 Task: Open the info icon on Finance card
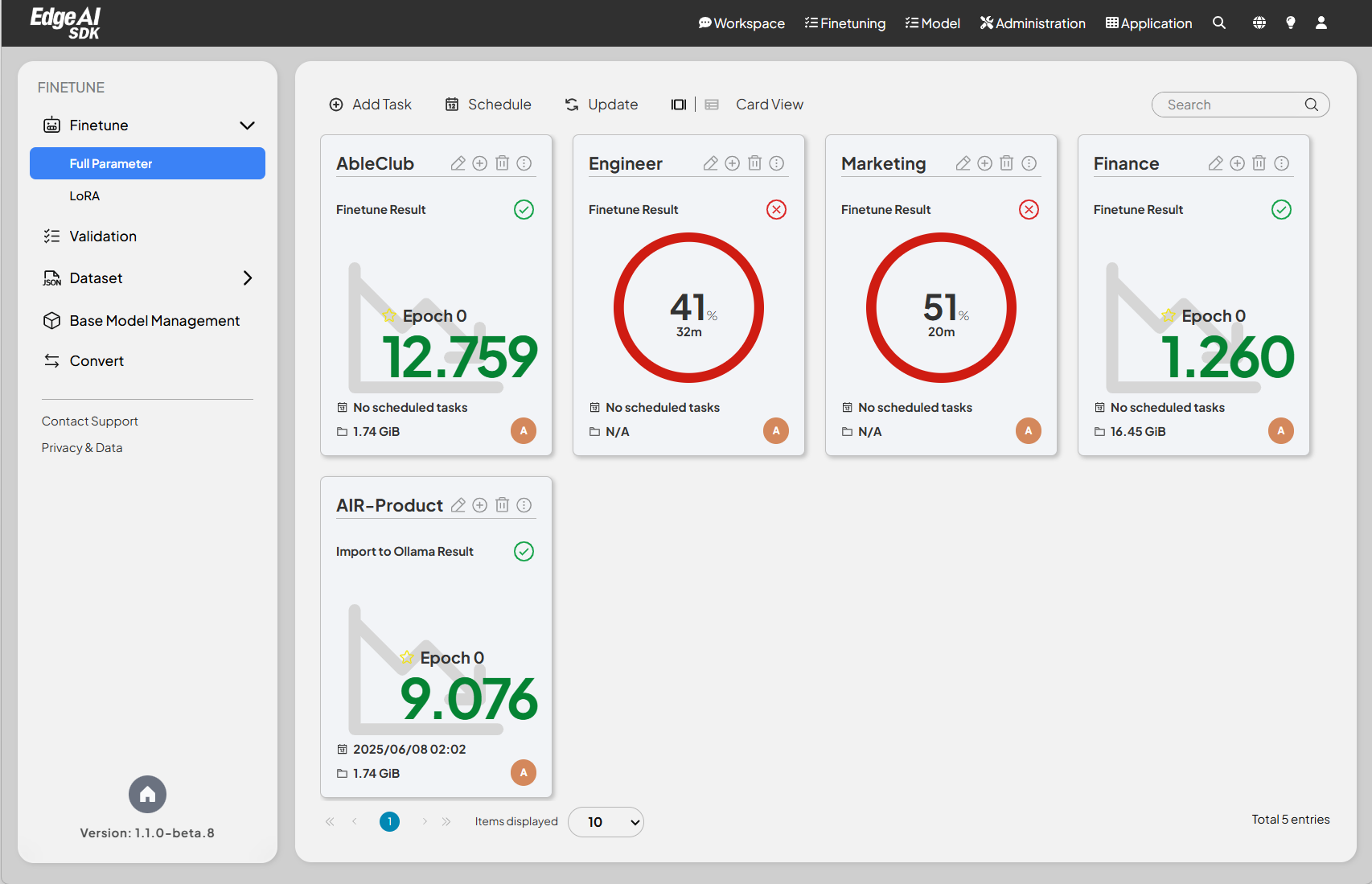click(1282, 163)
